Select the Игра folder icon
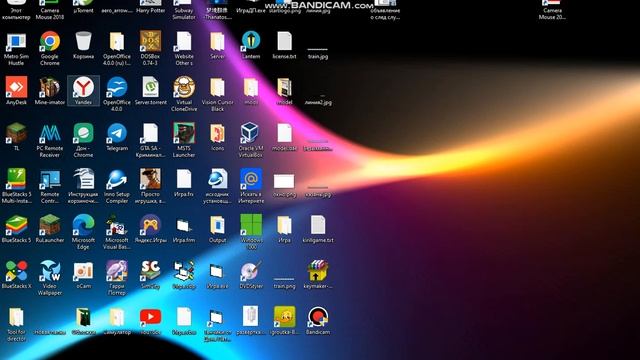This screenshot has width=640, height=360. pos(284,229)
